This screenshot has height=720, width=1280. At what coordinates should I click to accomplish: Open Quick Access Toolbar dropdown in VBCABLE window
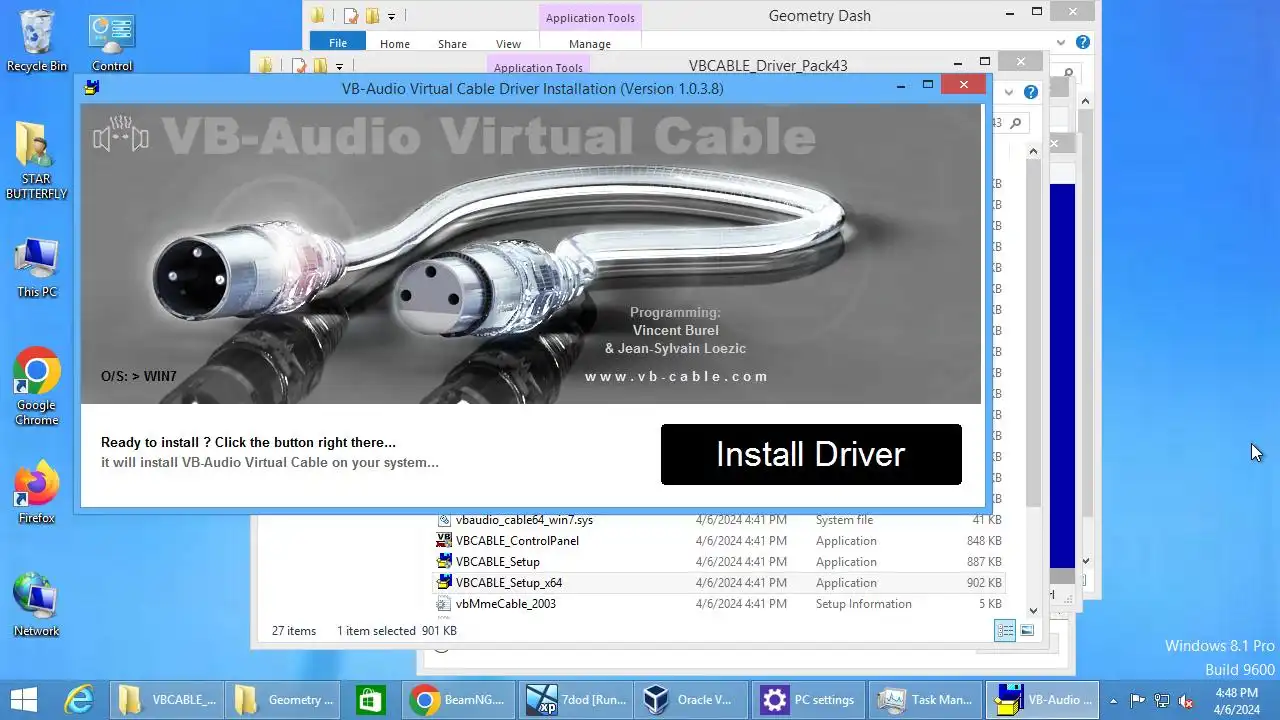(339, 67)
